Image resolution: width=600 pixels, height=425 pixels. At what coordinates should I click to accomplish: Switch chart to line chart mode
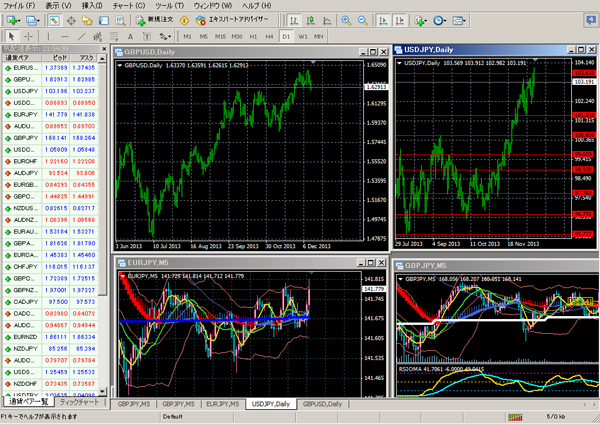pyautogui.click(x=327, y=20)
